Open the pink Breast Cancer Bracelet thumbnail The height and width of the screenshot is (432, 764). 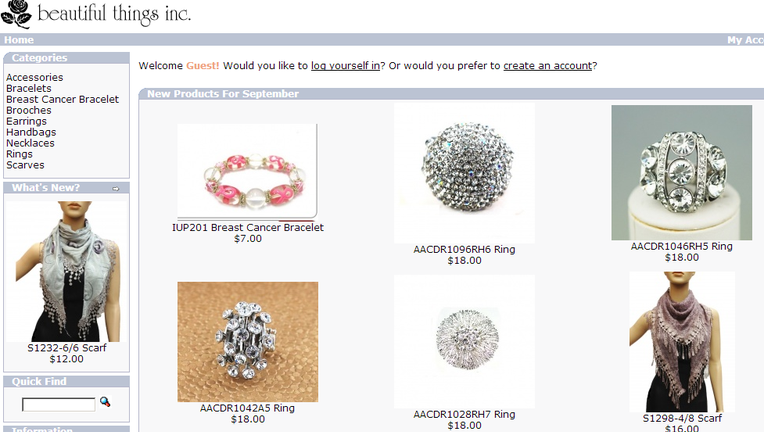248,170
